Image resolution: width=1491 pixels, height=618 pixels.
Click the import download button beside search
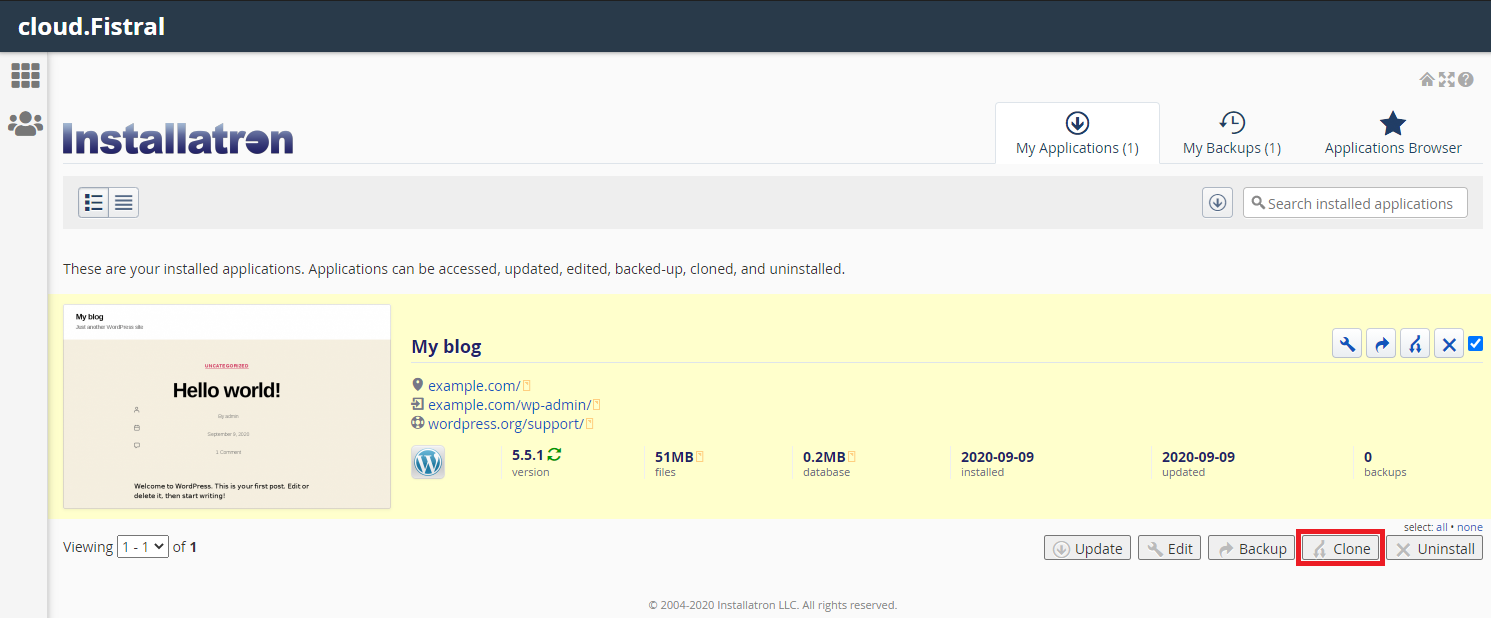coord(1217,203)
